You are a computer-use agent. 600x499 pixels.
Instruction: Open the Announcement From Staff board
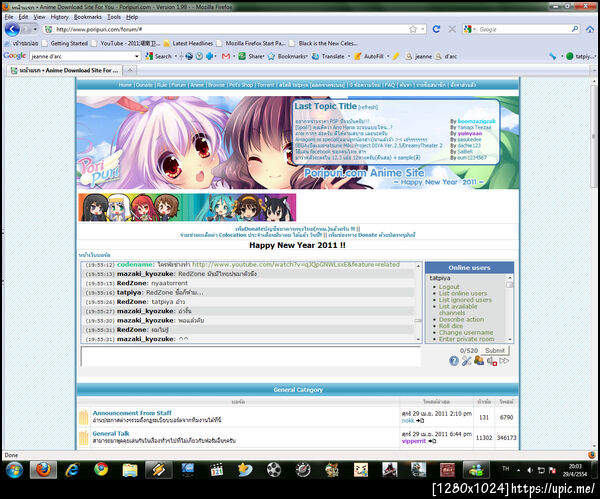click(132, 413)
